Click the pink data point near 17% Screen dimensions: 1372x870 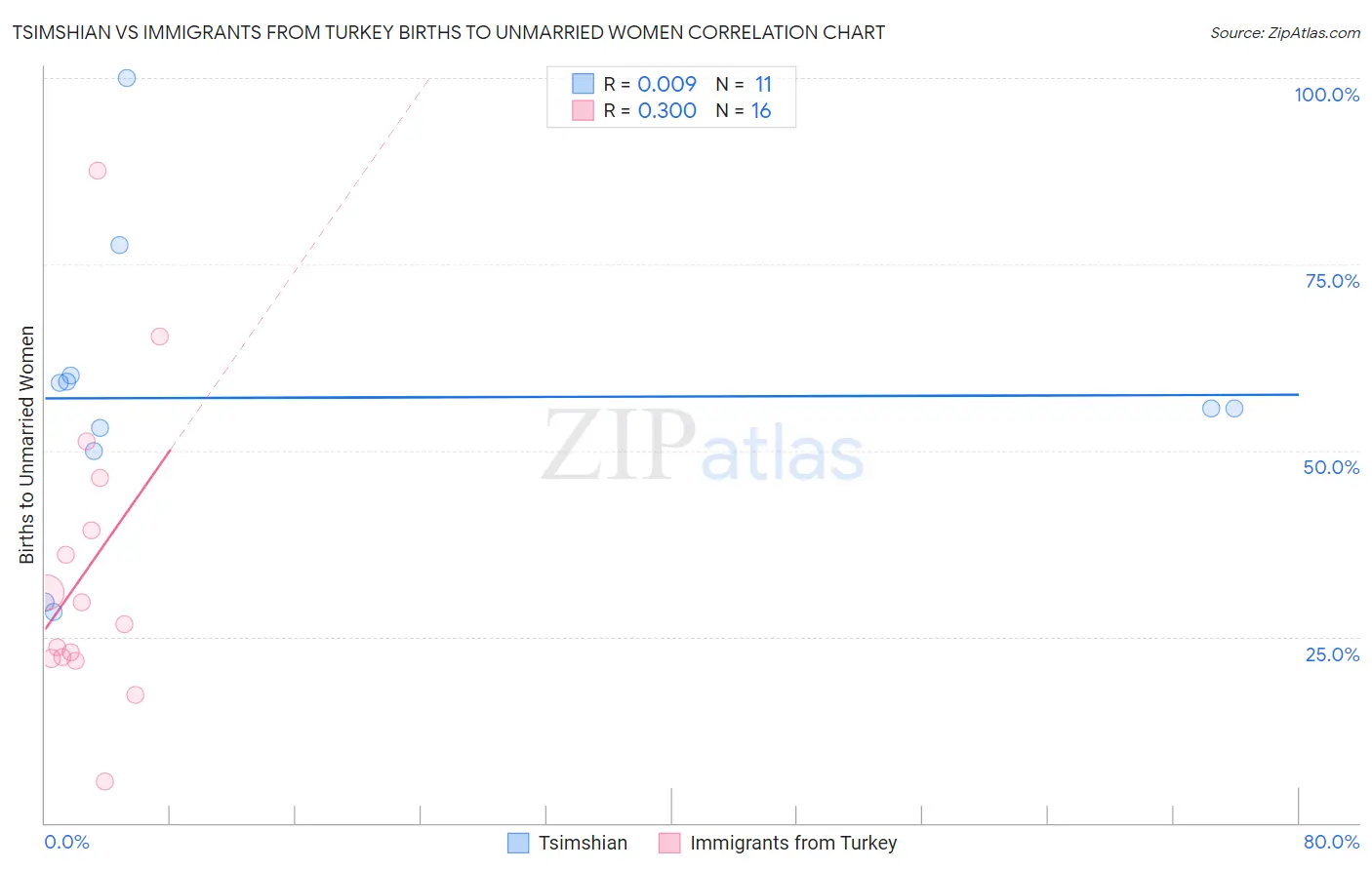tap(136, 695)
